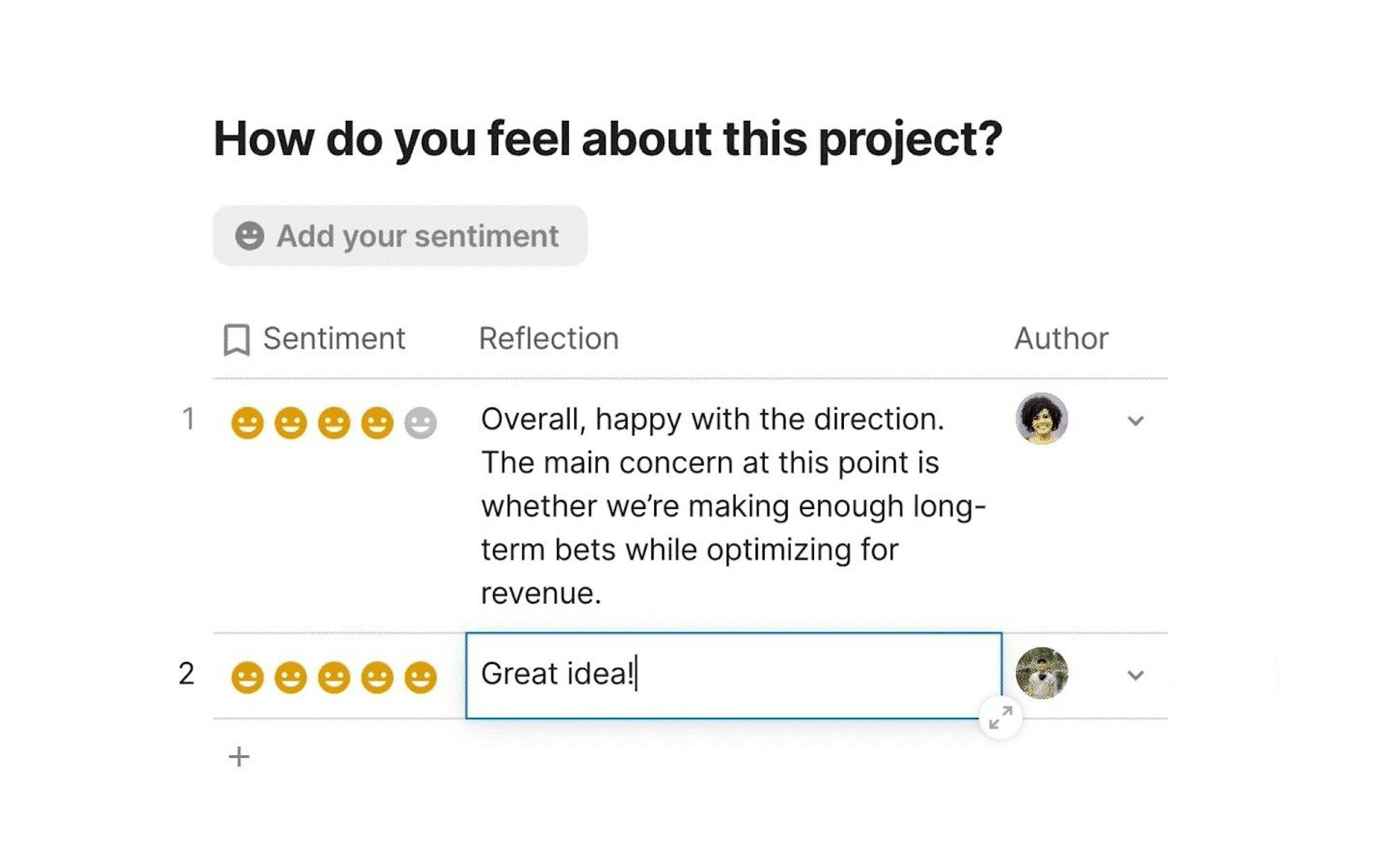
Task: Click the Author column header
Action: tap(1061, 339)
